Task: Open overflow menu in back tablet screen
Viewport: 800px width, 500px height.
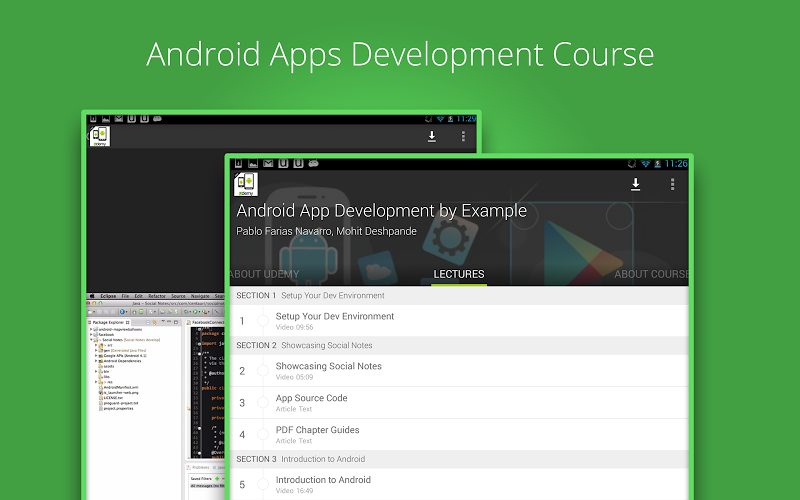Action: click(x=463, y=136)
